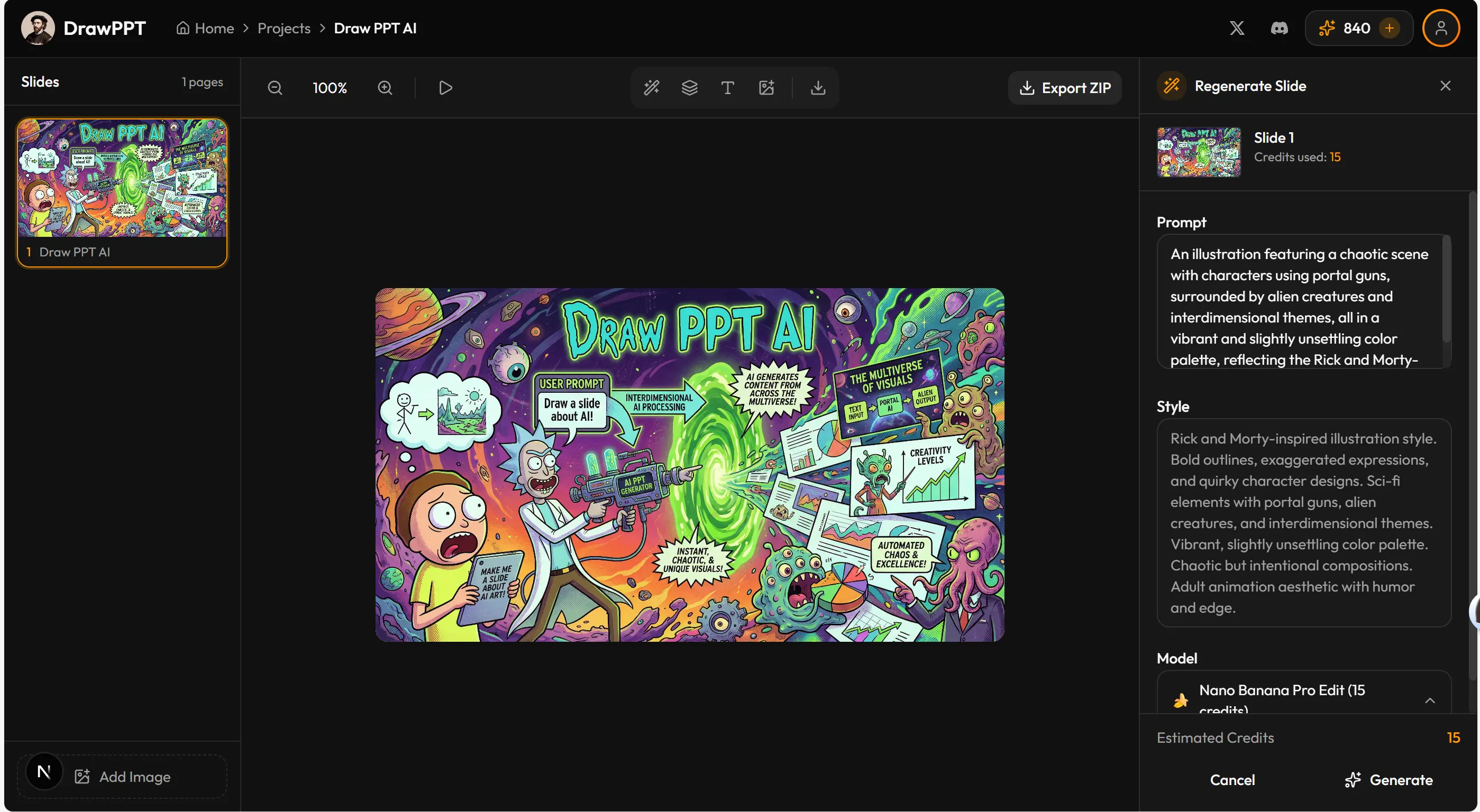Click the banana model icon
The image size is (1480, 812).
pyautogui.click(x=1181, y=700)
